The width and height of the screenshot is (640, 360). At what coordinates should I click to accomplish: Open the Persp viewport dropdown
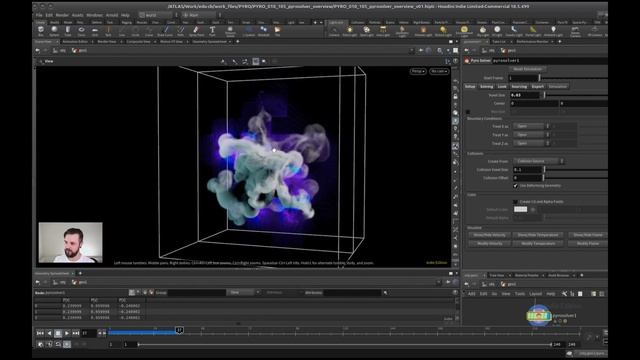[418, 71]
